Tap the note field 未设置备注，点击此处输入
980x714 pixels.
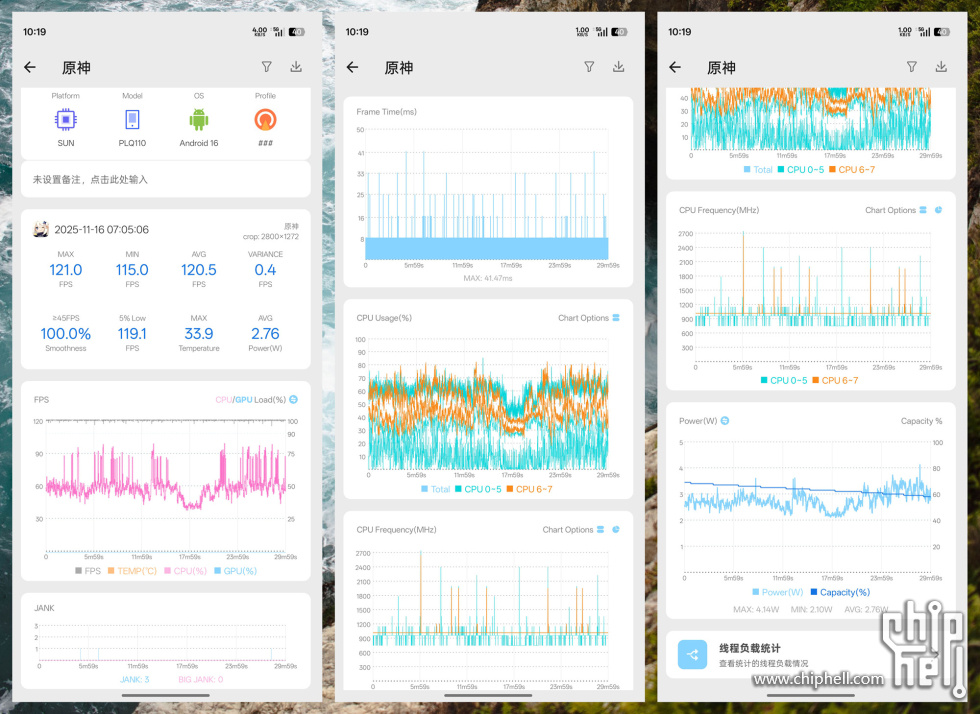coord(166,179)
